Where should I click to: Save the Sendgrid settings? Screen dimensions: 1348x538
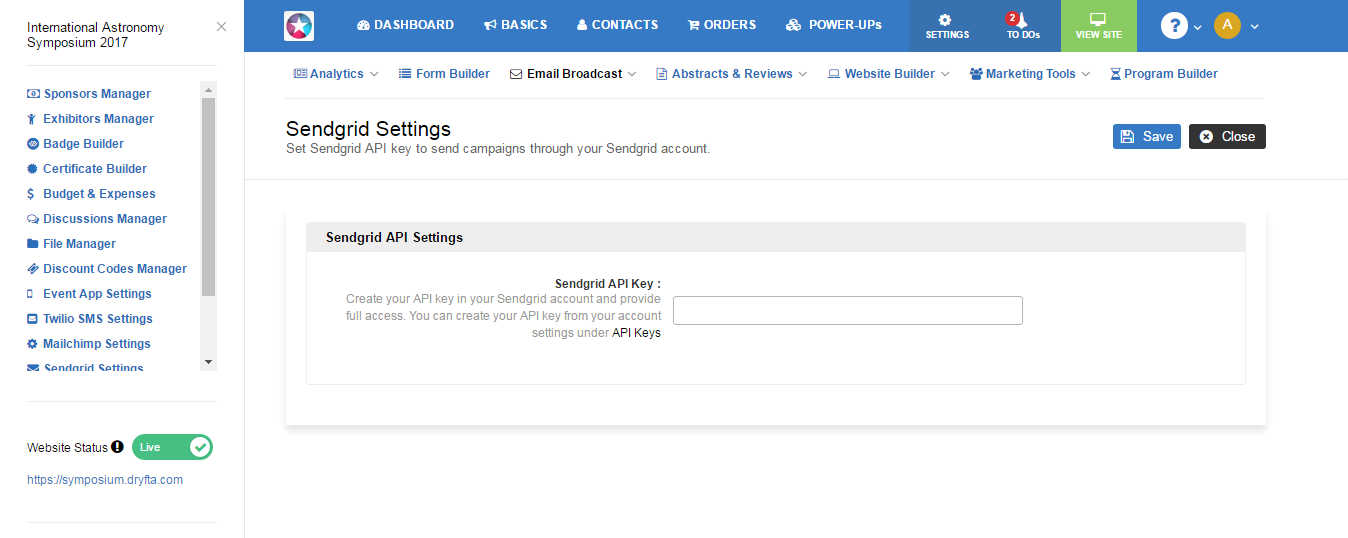point(1147,136)
